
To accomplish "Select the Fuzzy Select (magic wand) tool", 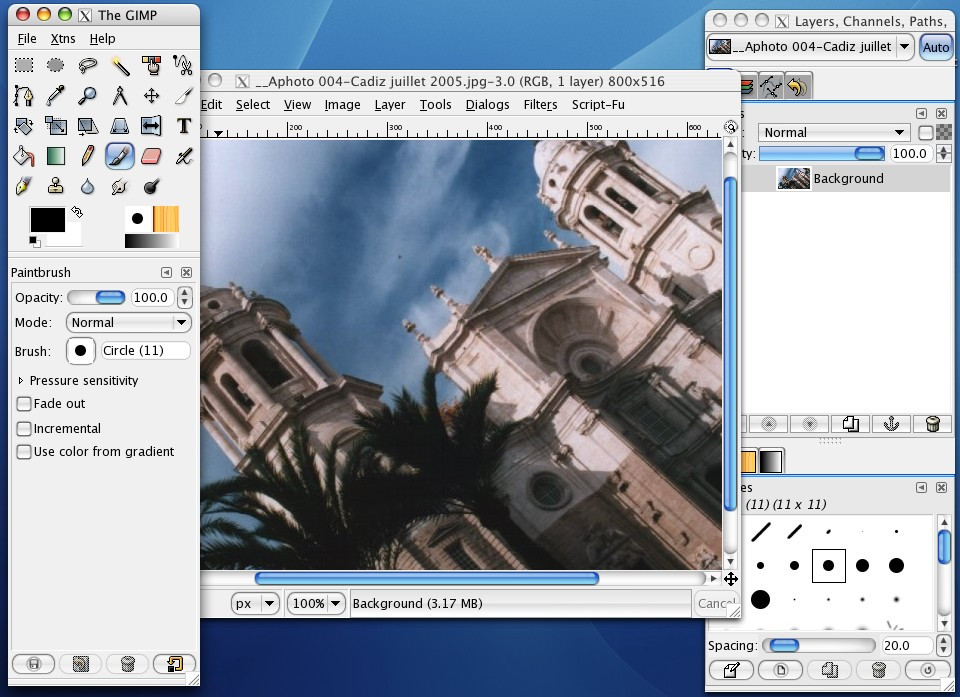I will (121, 64).
